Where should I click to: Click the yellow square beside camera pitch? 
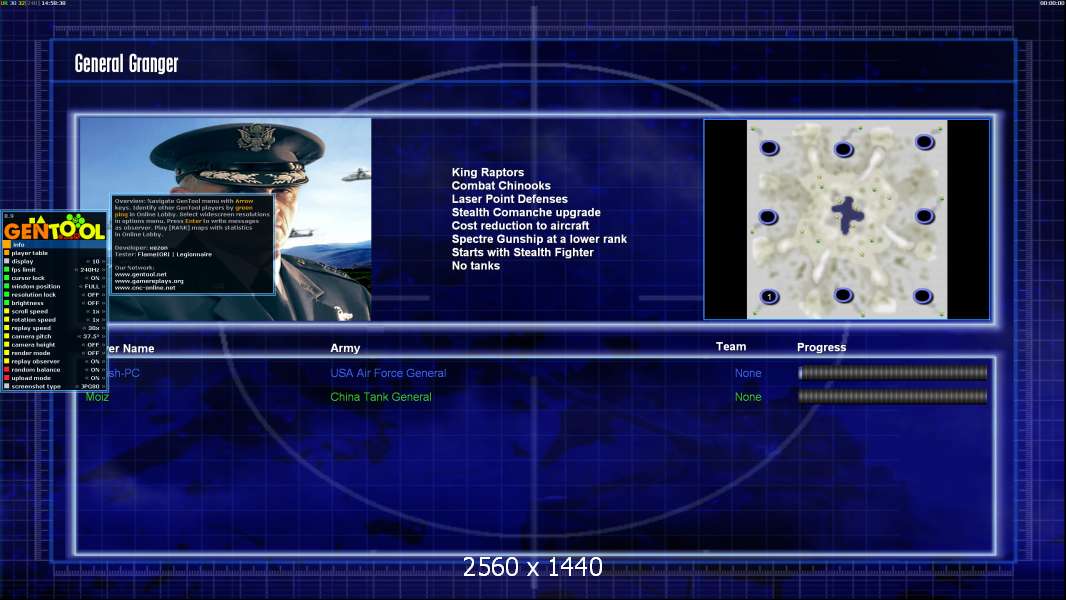tap(7, 336)
